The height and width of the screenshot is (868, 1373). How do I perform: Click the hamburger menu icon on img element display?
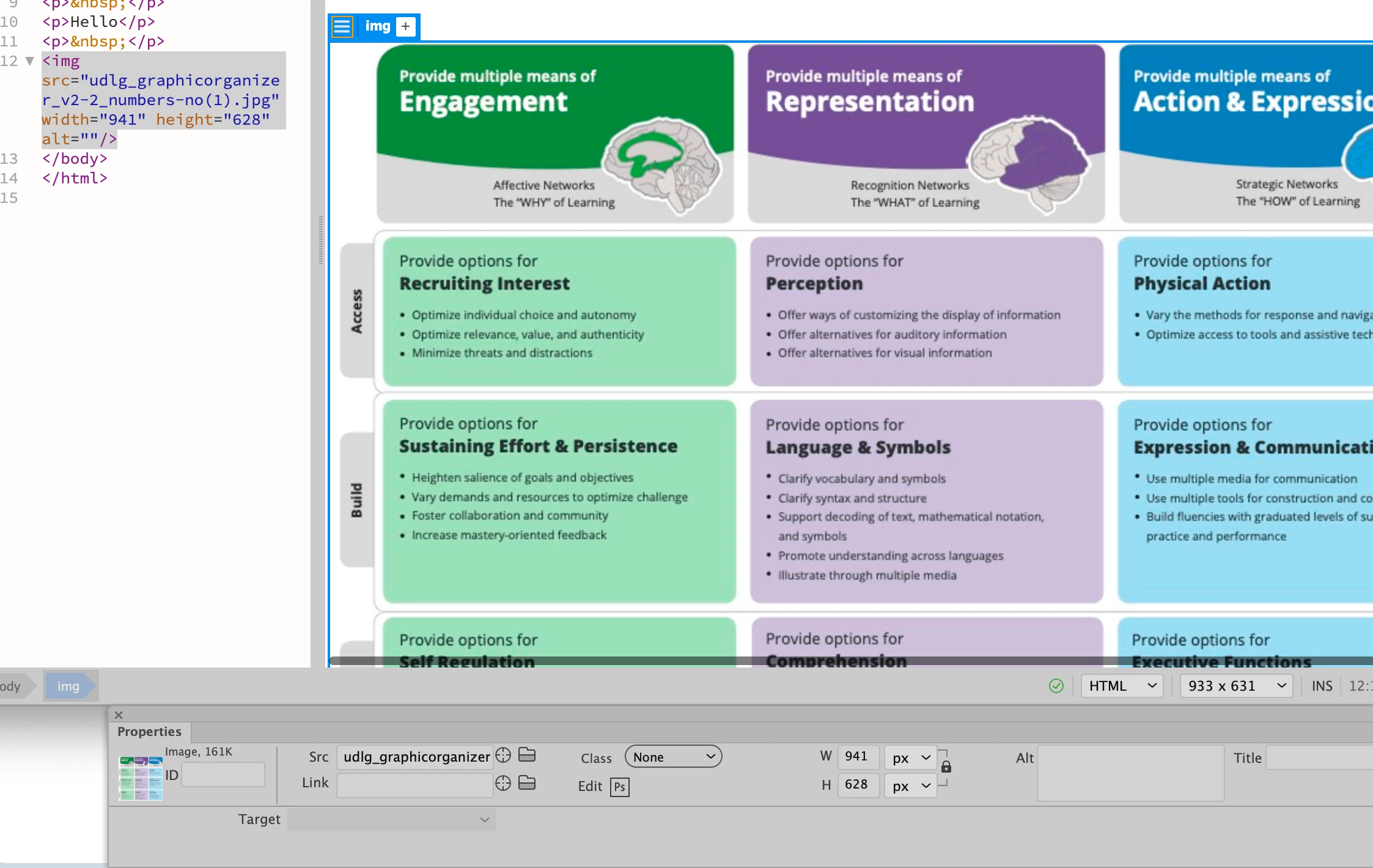[x=342, y=26]
